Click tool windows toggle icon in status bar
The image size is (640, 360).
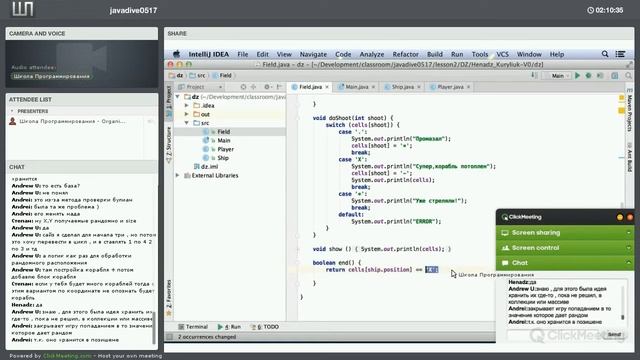pos(169,337)
